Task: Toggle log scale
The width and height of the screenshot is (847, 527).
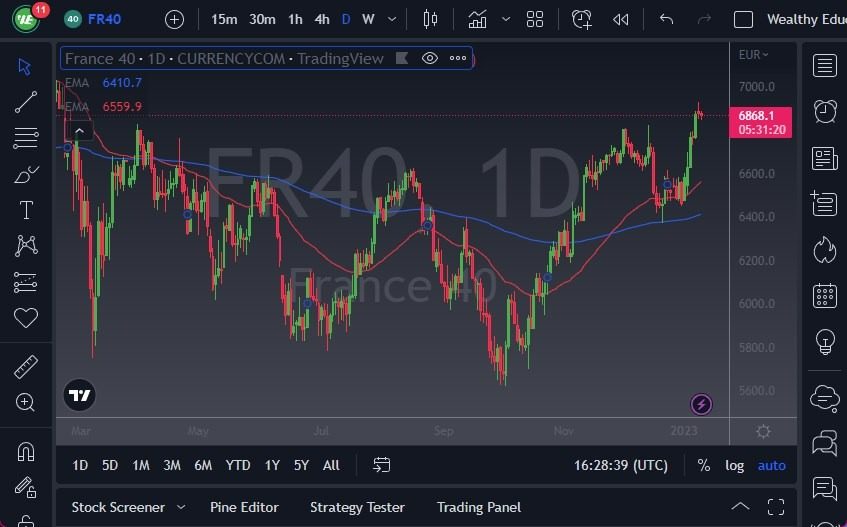Action: 734,465
